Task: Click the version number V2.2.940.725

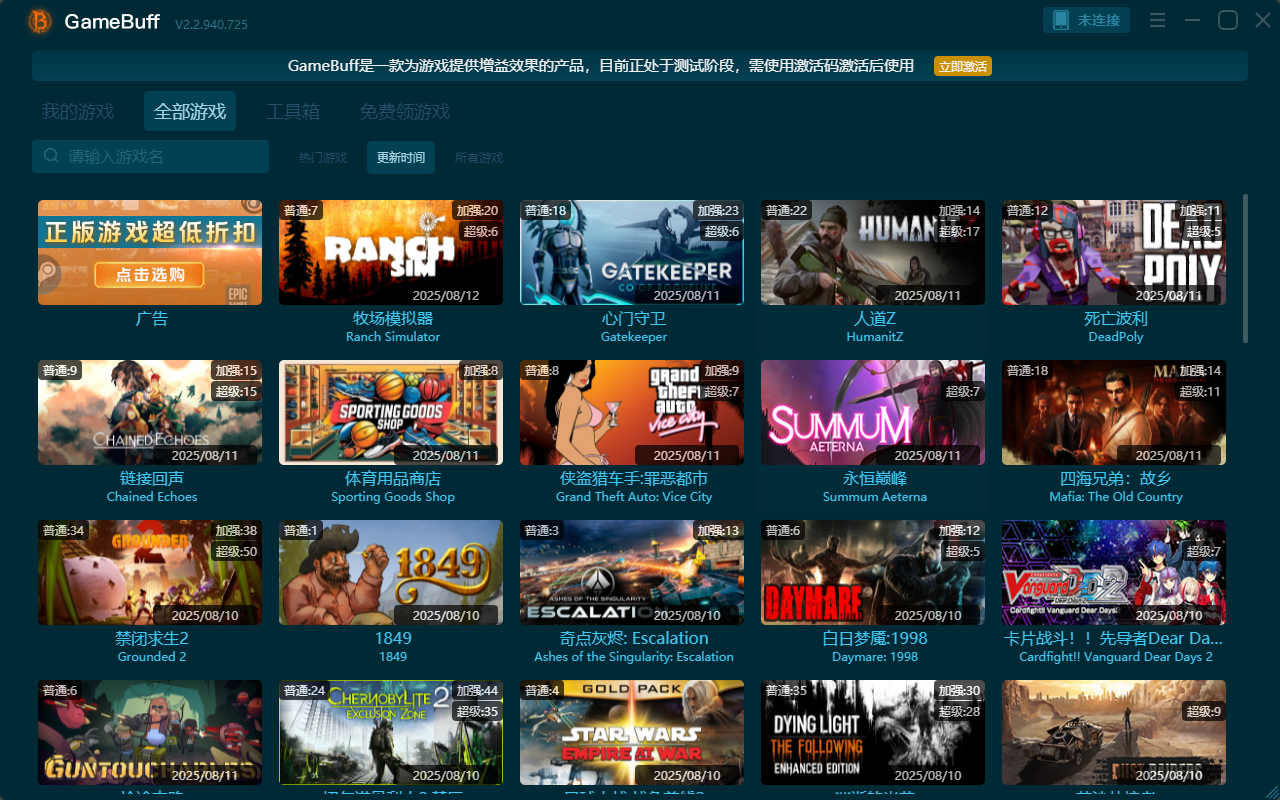Action: point(211,24)
